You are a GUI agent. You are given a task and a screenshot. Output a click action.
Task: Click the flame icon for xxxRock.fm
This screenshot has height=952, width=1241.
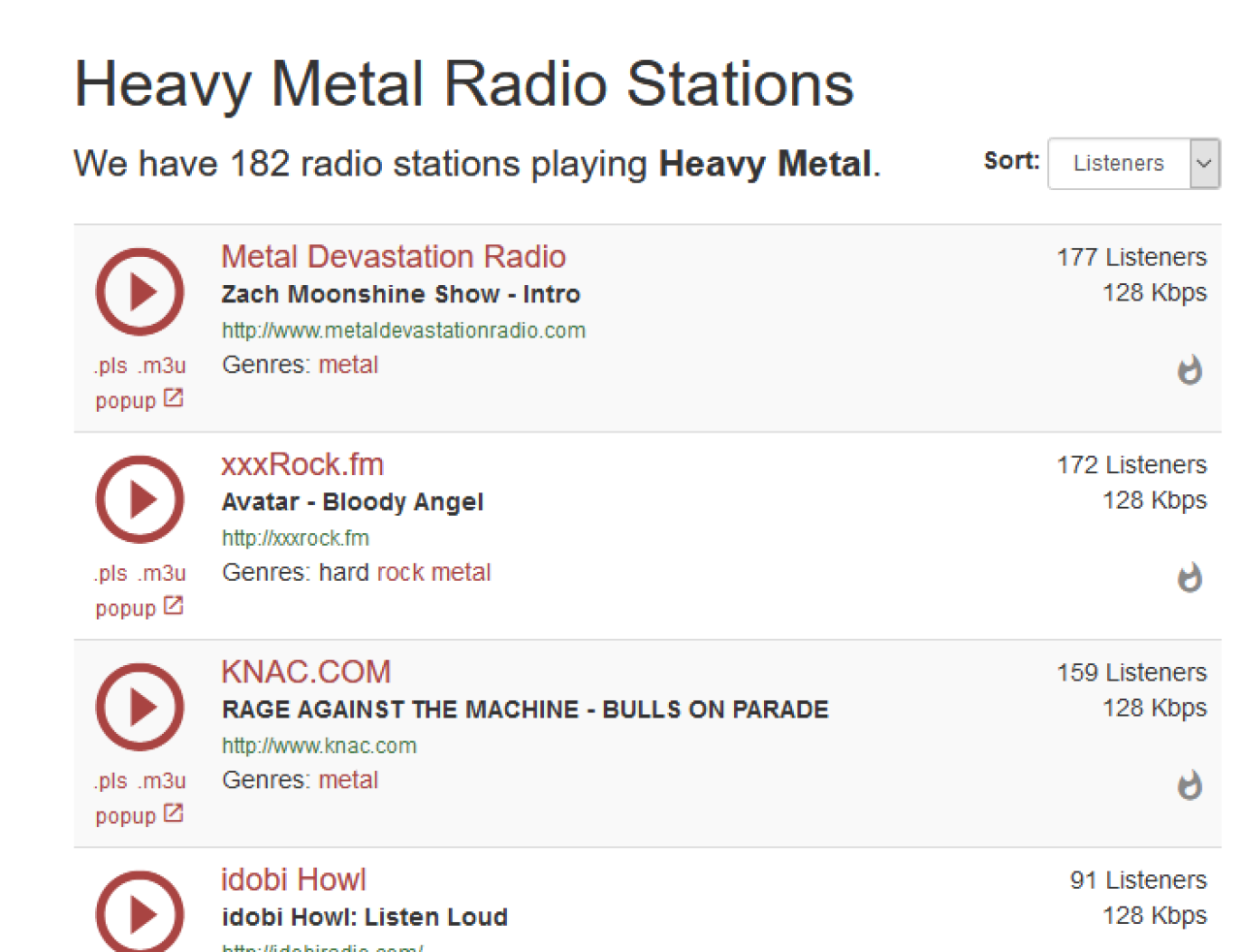(1190, 578)
